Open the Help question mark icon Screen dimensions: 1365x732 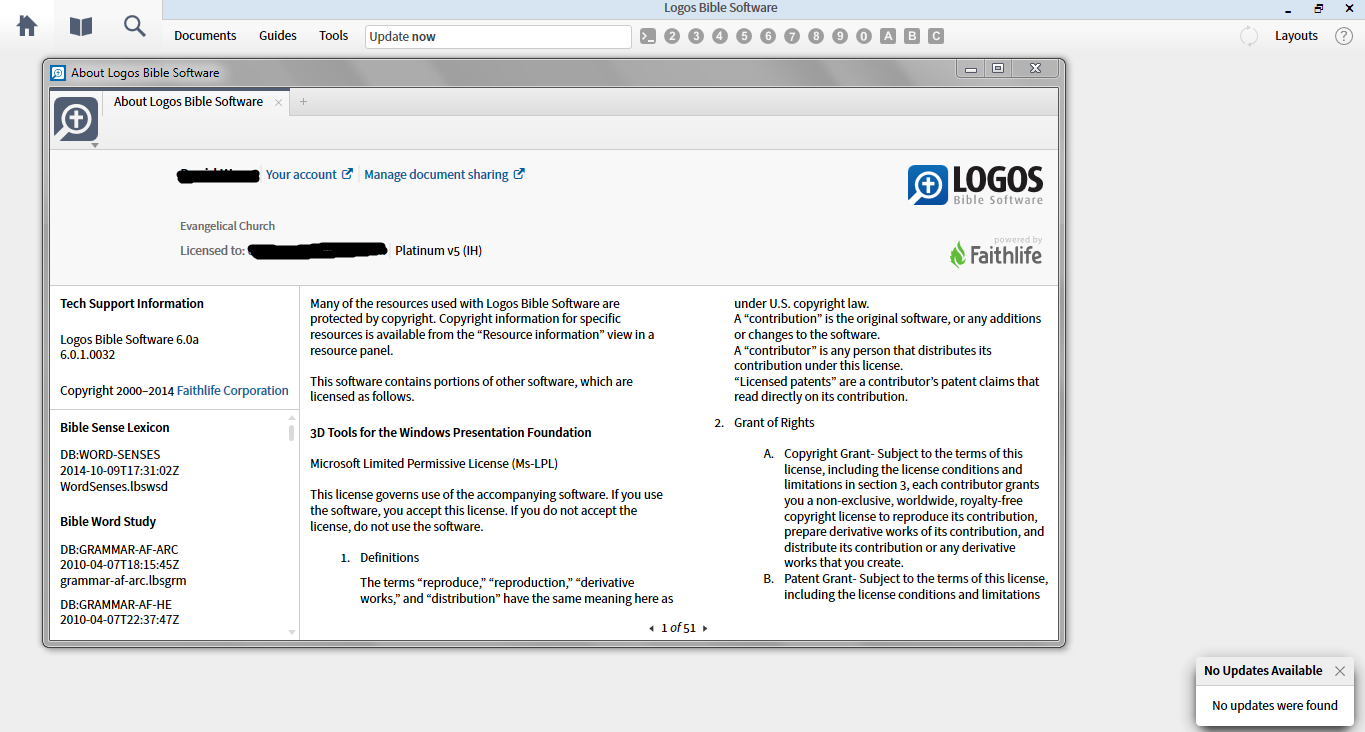pos(1344,36)
